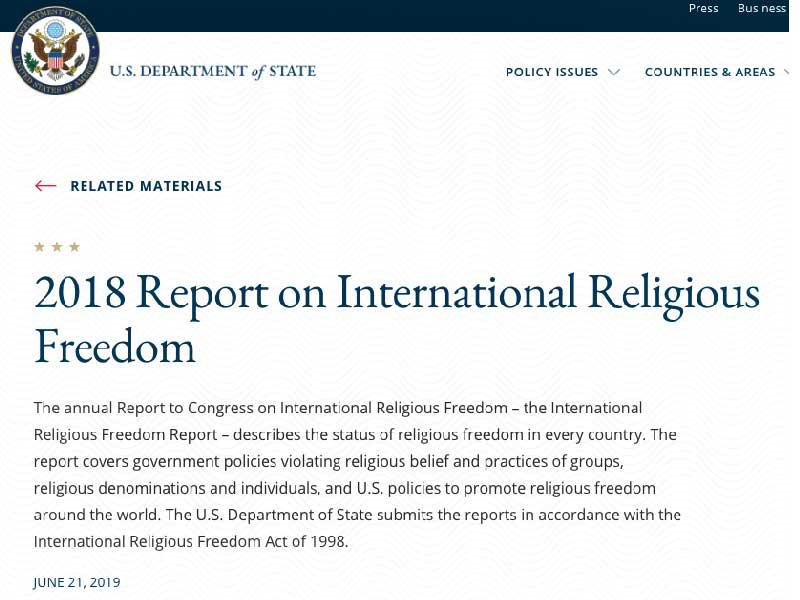Open the Policy Issues menu
Screen dimensions: 800x600
552,72
